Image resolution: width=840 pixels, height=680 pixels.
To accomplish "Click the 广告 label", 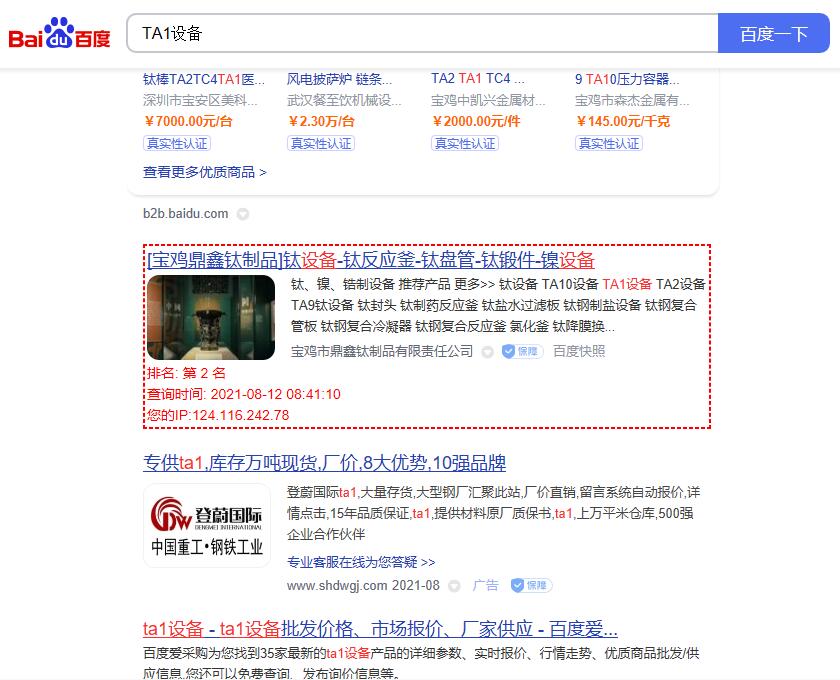I will [485, 585].
